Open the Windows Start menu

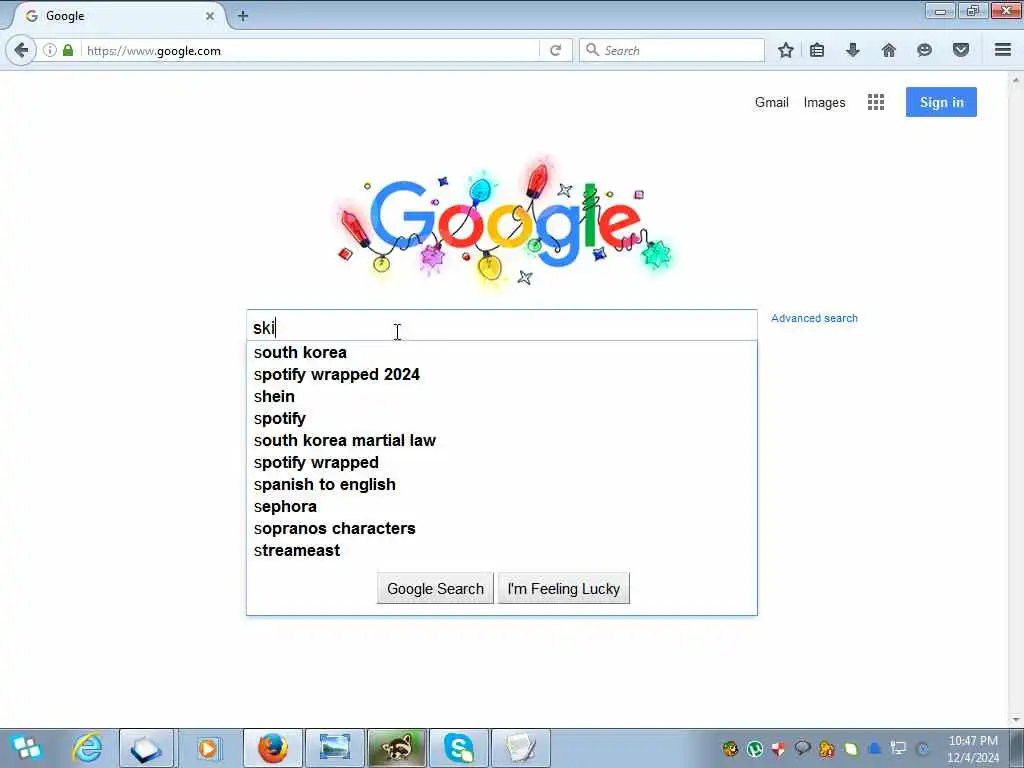[27, 748]
